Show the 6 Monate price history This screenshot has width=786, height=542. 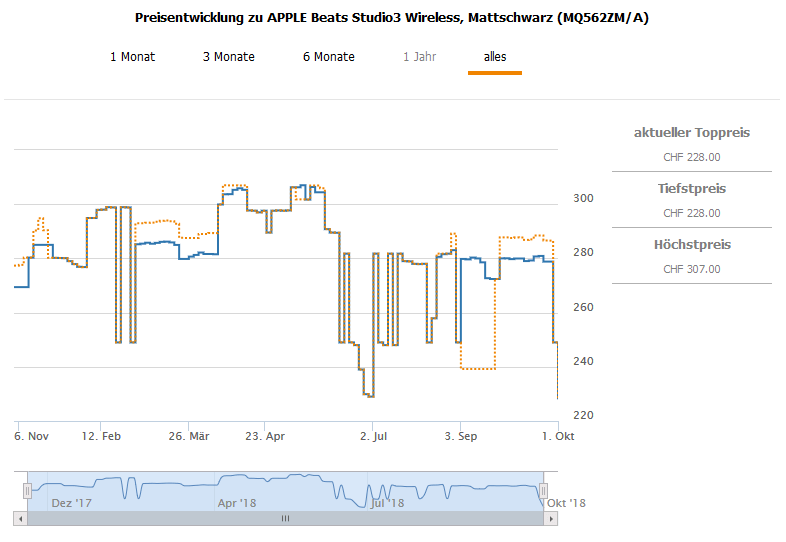(x=328, y=57)
